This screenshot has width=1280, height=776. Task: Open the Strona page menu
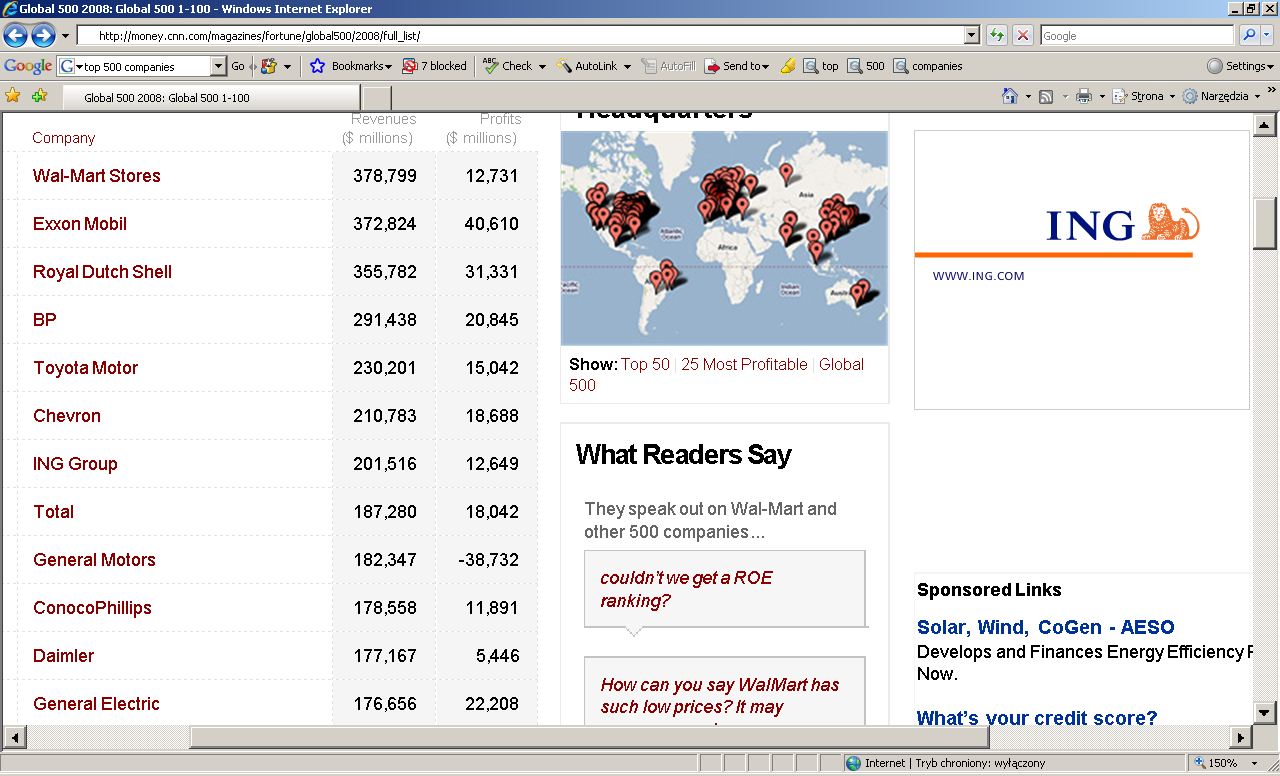pyautogui.click(x=1145, y=96)
